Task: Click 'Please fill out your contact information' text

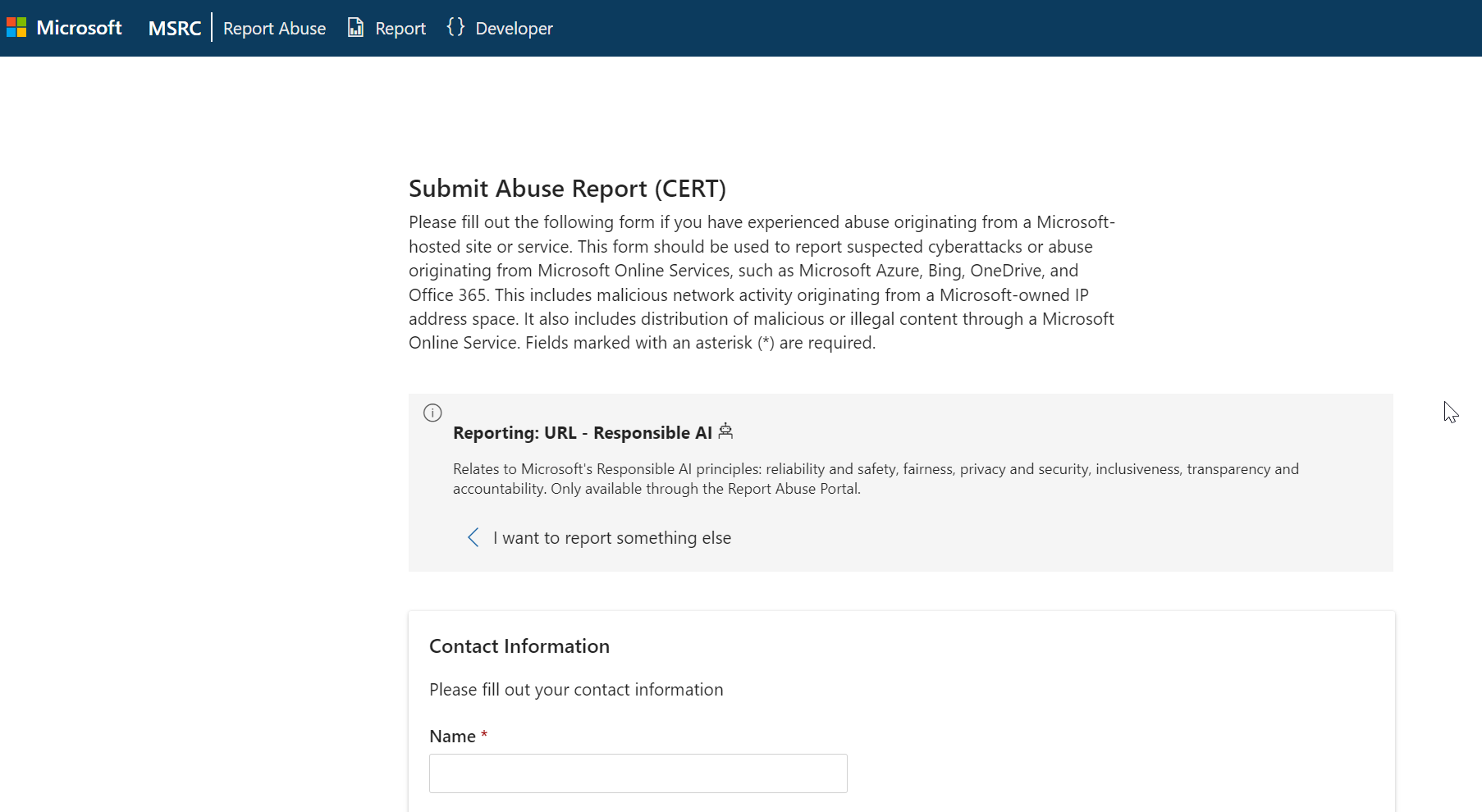Action: [x=576, y=690]
